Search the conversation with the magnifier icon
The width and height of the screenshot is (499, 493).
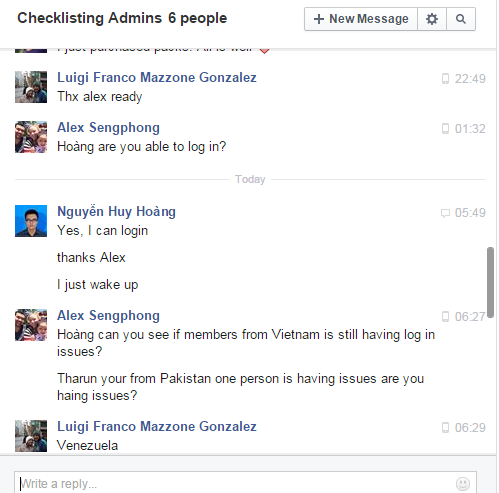(461, 19)
